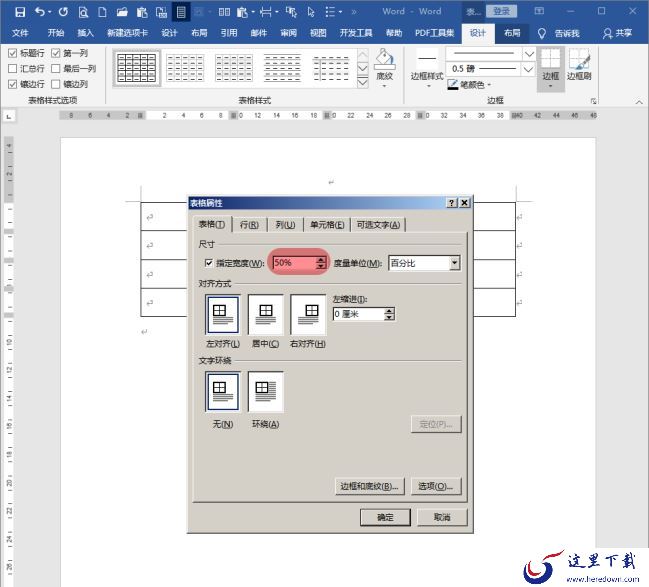Viewport: 649px width, 587px height.
Task: Toggle the 镶边行 banded rows checkbox
Action: coord(13,84)
